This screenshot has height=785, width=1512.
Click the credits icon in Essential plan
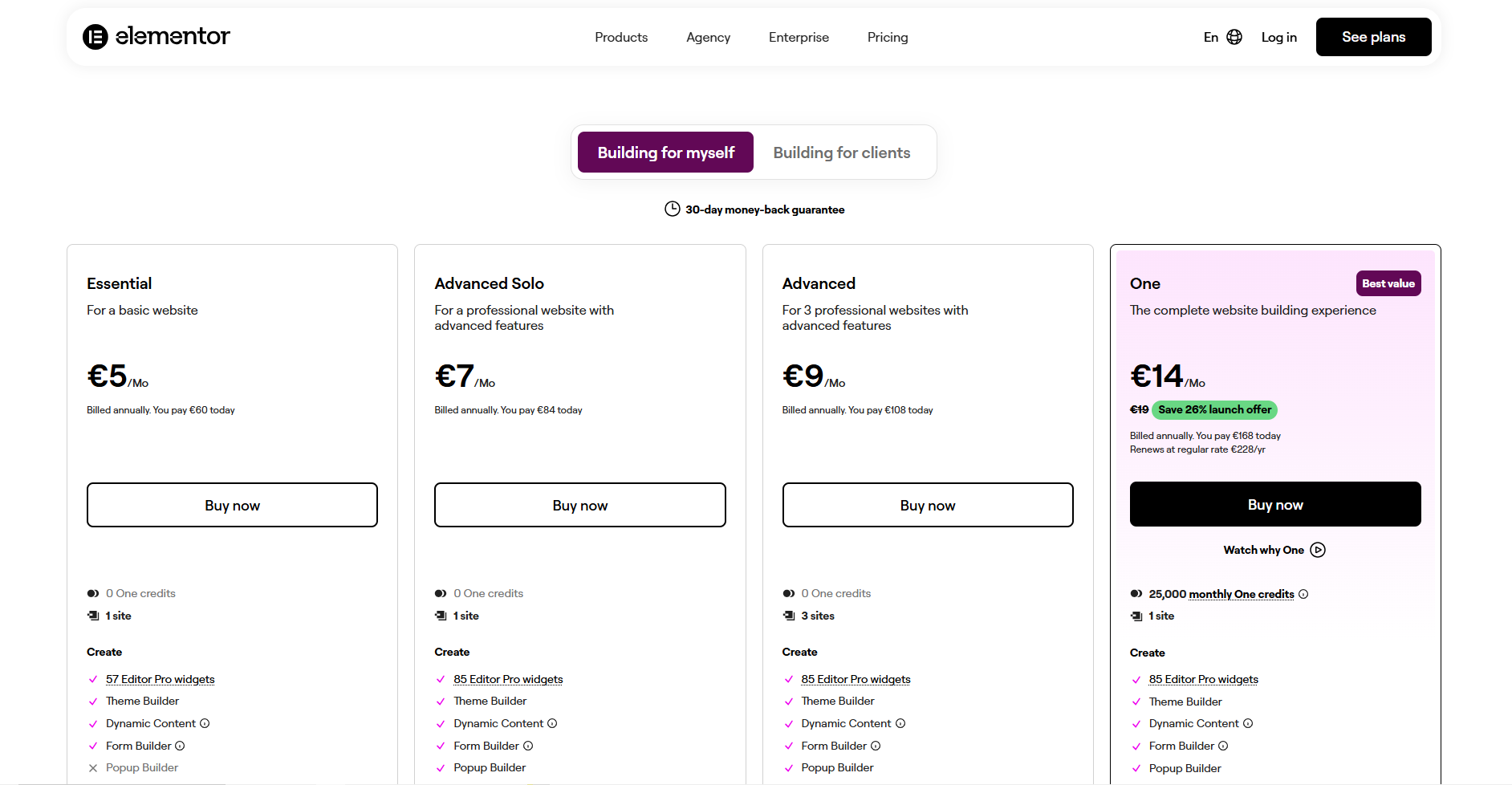93,593
